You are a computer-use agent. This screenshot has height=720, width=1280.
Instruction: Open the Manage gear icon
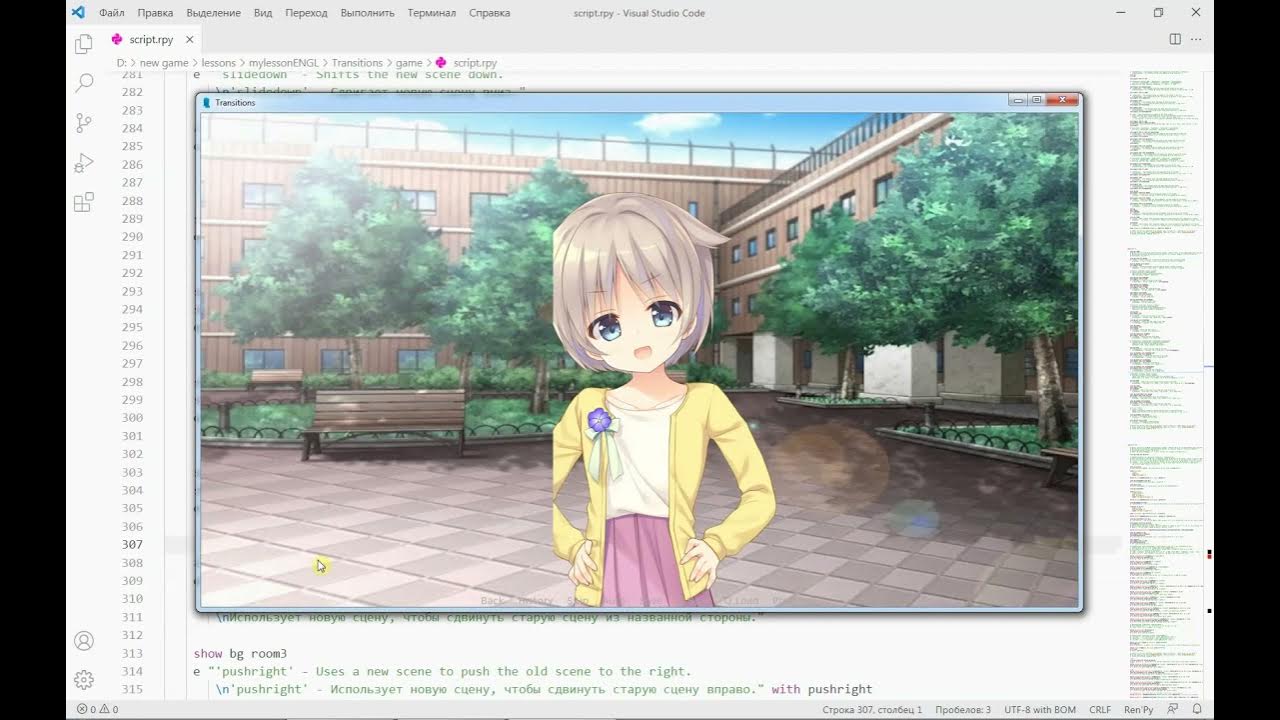[84, 680]
